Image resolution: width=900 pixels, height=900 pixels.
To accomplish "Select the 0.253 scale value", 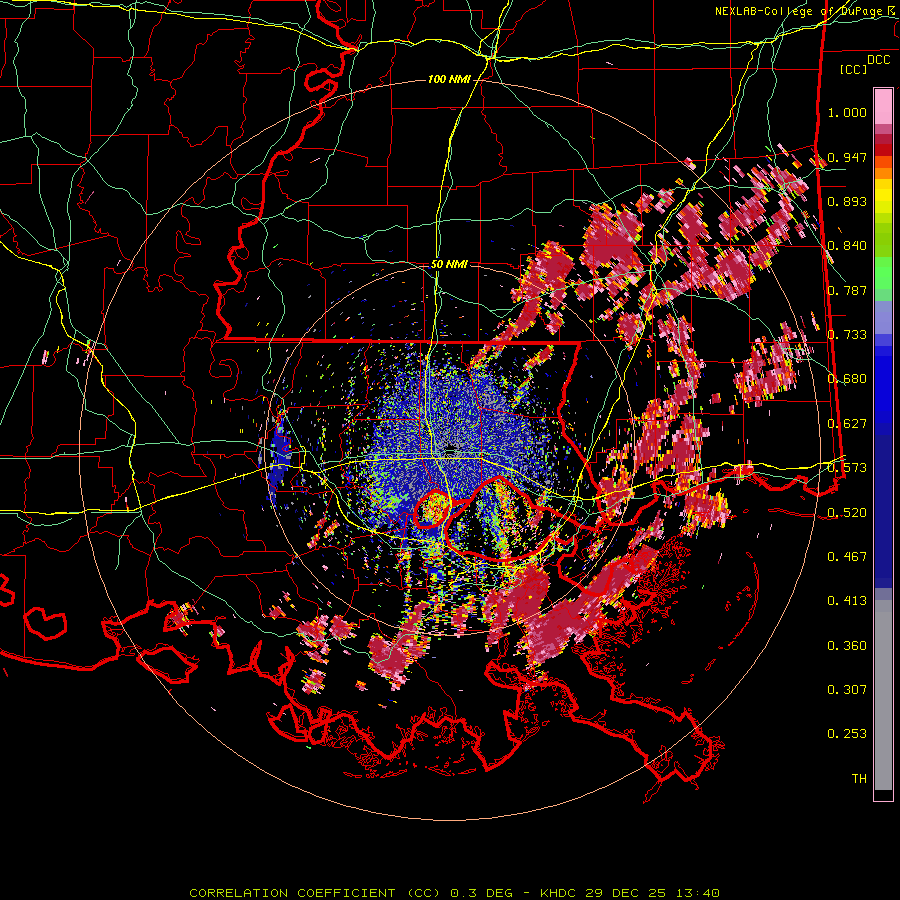I will 847,734.
